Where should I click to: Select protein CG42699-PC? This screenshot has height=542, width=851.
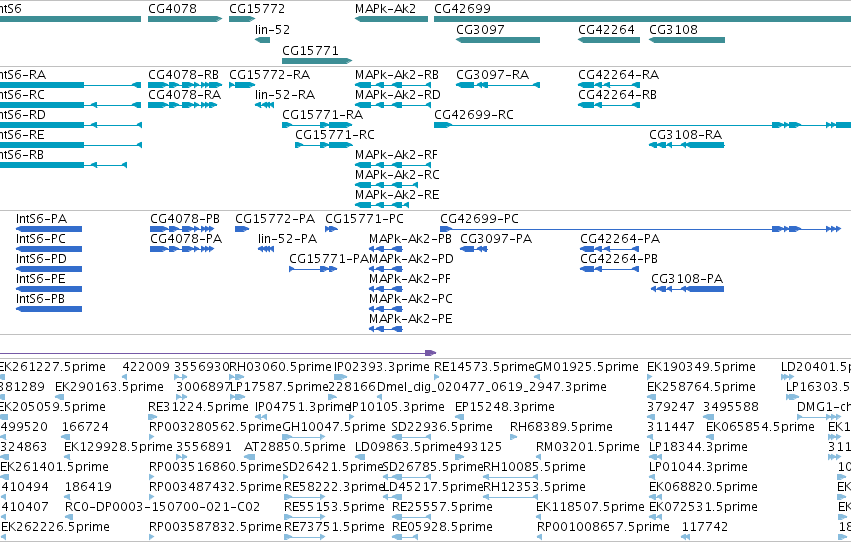(x=479, y=219)
